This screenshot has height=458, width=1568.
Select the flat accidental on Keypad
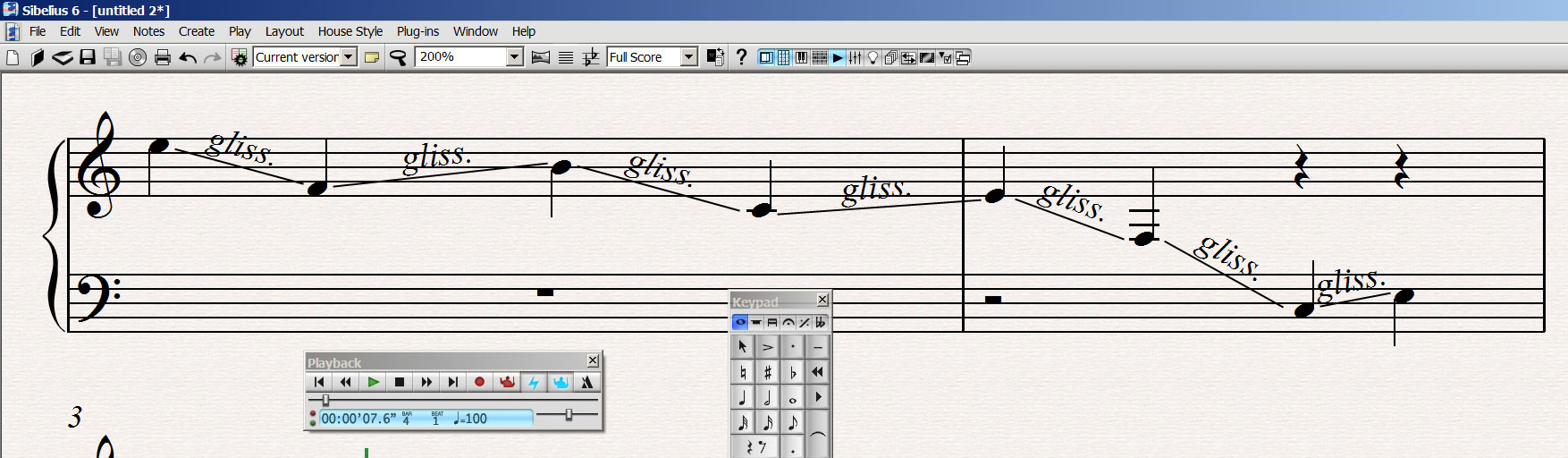[x=792, y=372]
